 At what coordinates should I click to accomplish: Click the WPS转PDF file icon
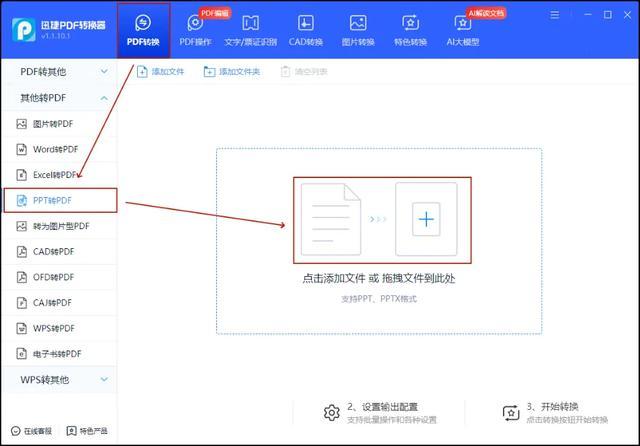(22, 328)
